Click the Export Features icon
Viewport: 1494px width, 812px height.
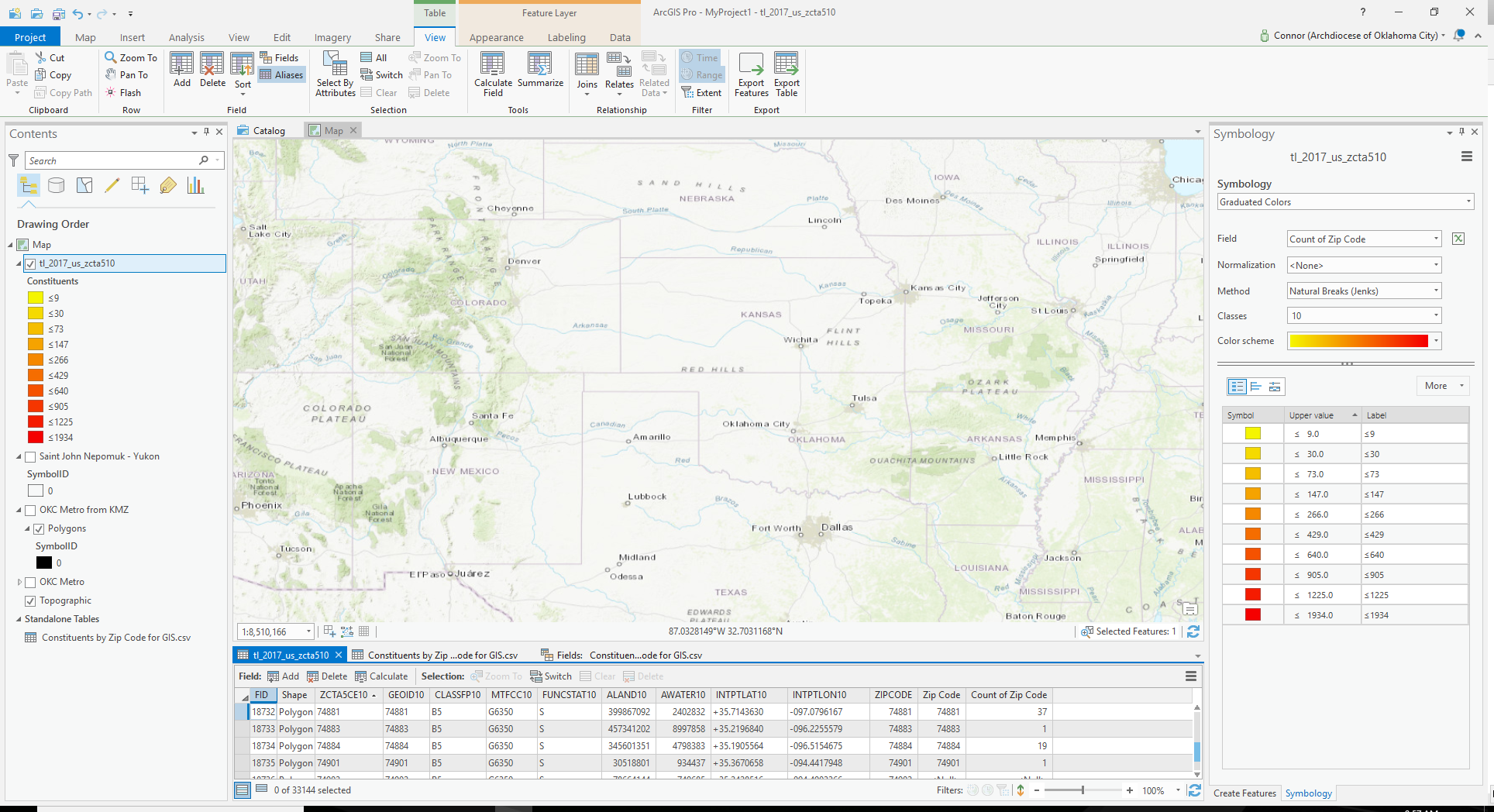click(751, 74)
